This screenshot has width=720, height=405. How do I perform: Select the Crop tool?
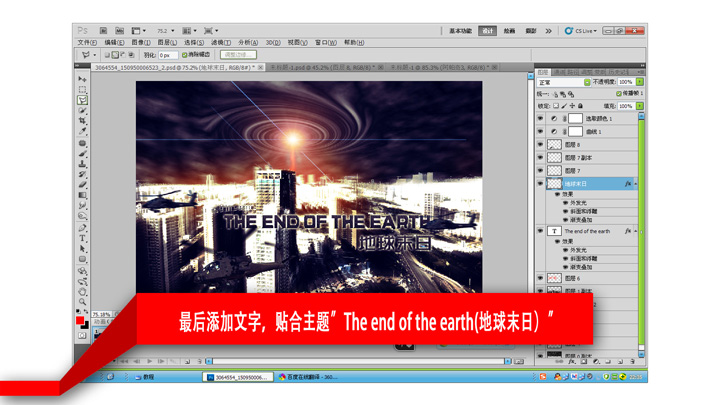point(82,121)
